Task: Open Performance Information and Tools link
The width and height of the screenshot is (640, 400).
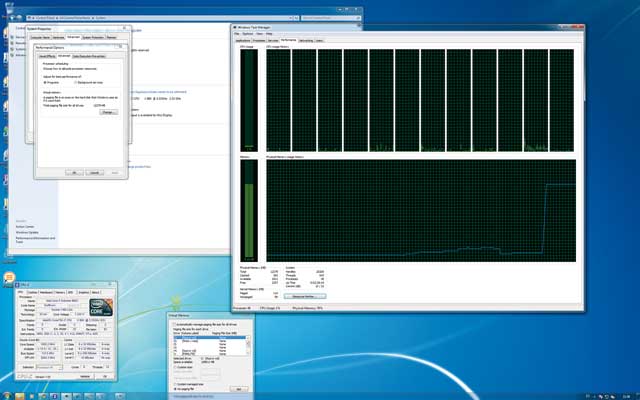Action: click(35, 240)
